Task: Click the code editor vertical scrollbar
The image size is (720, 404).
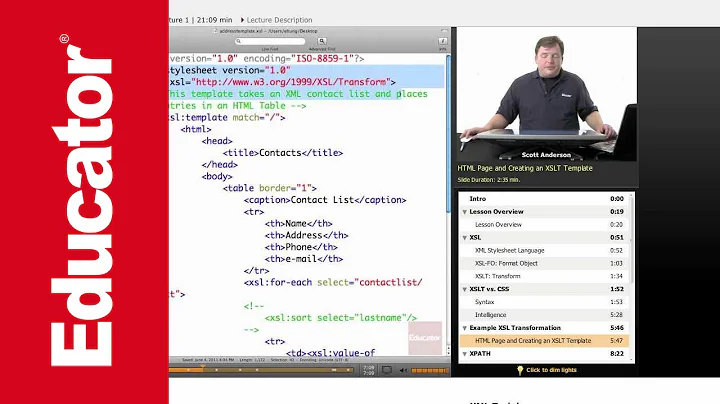Action: [x=448, y=133]
